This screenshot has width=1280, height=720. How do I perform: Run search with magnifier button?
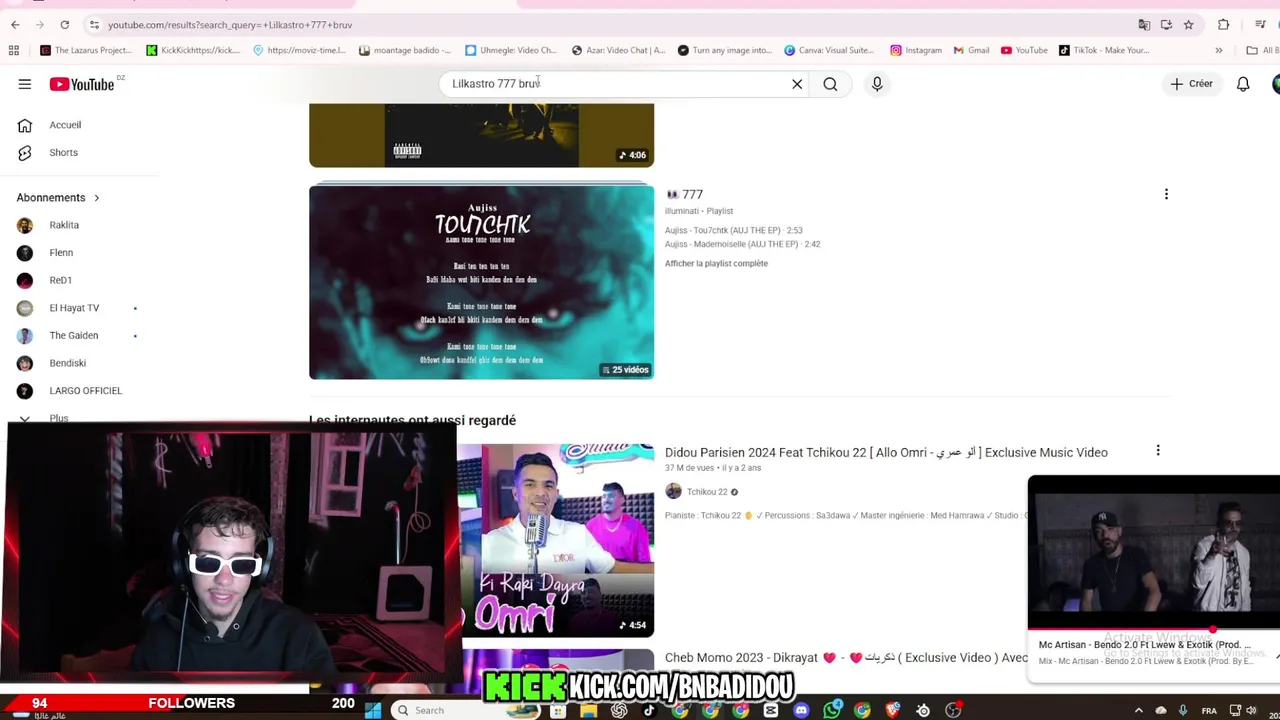830,84
